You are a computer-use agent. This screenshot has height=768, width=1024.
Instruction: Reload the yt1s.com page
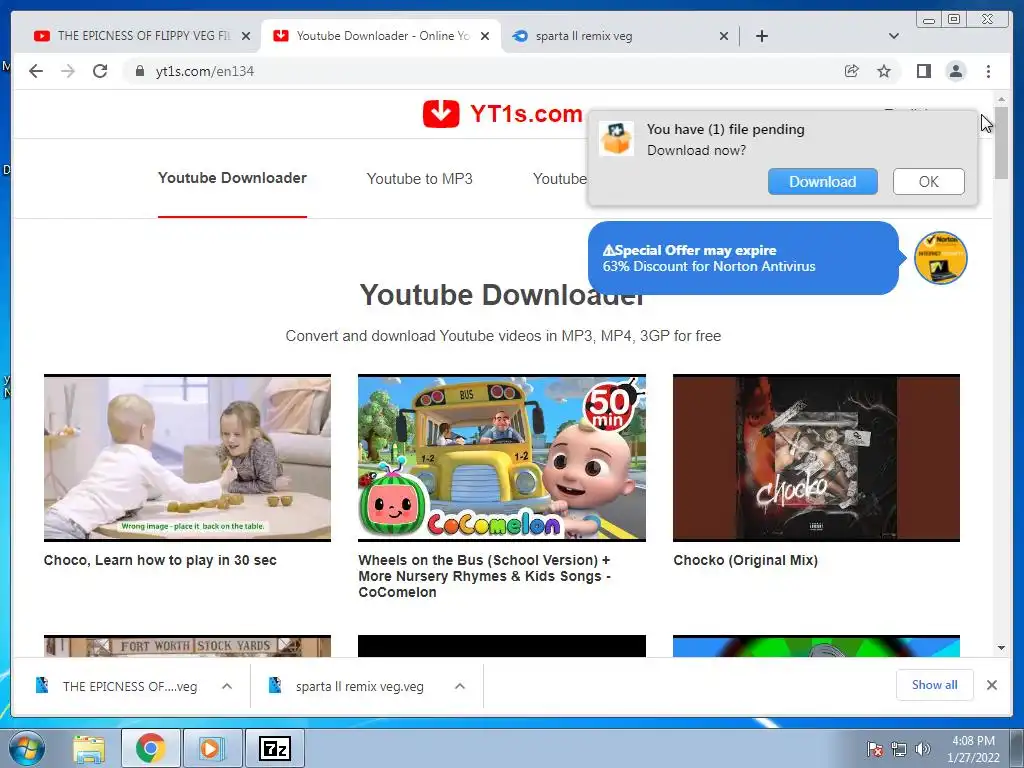100,71
